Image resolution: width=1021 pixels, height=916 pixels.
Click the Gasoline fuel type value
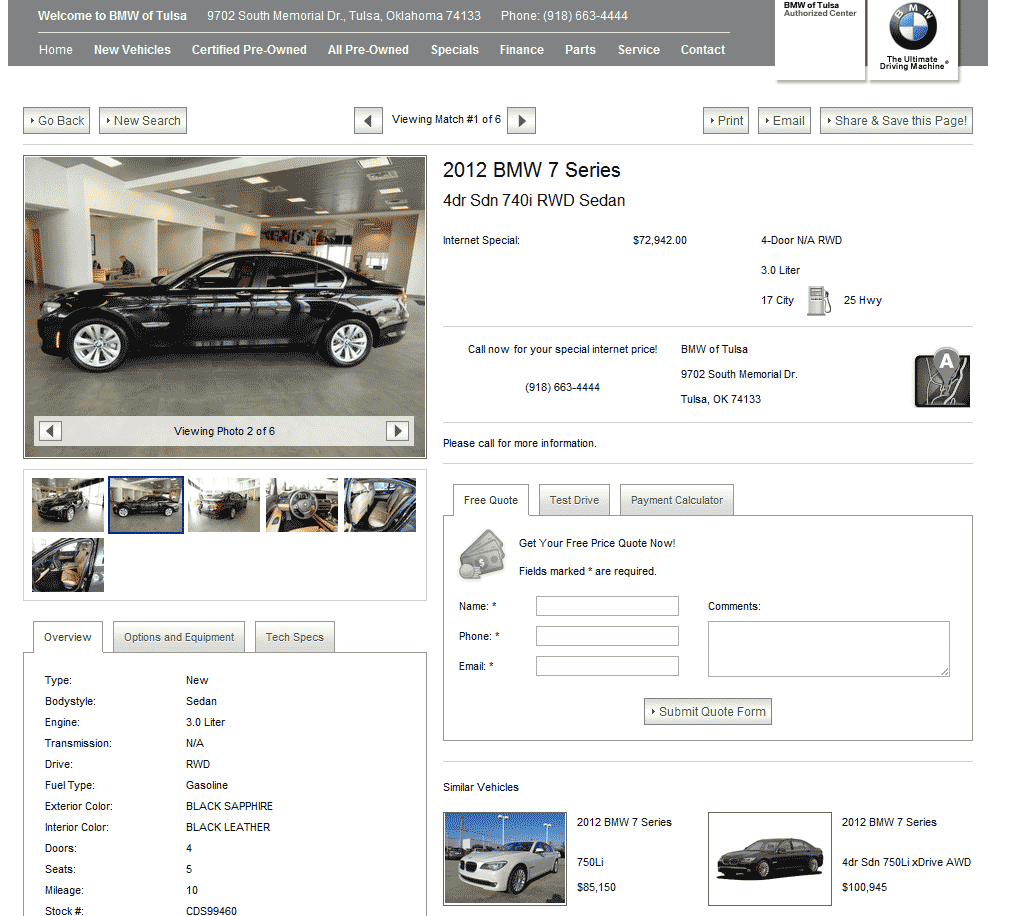tap(206, 785)
